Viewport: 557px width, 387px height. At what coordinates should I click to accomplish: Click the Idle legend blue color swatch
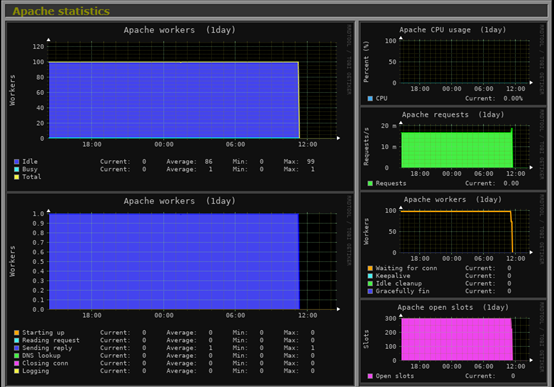coord(17,162)
